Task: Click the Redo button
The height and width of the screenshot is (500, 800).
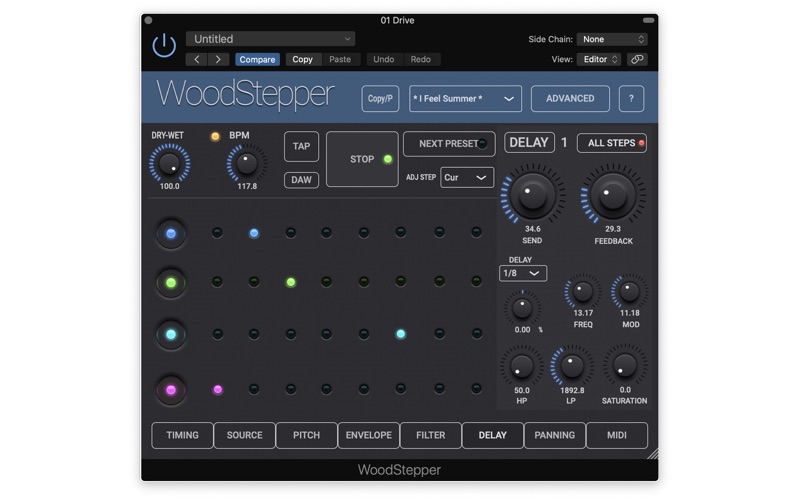Action: [421, 60]
